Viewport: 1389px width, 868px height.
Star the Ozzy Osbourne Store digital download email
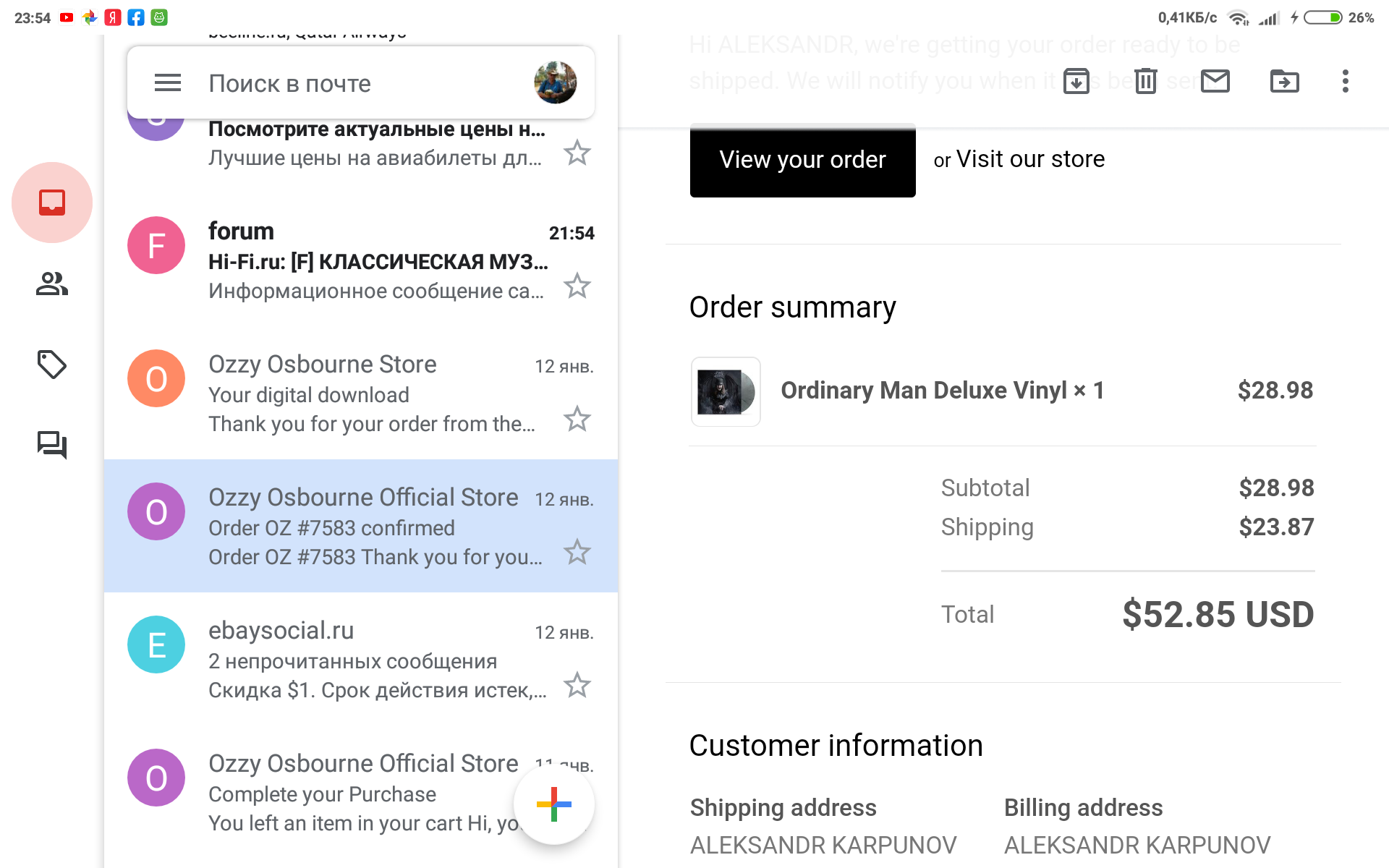[577, 420]
